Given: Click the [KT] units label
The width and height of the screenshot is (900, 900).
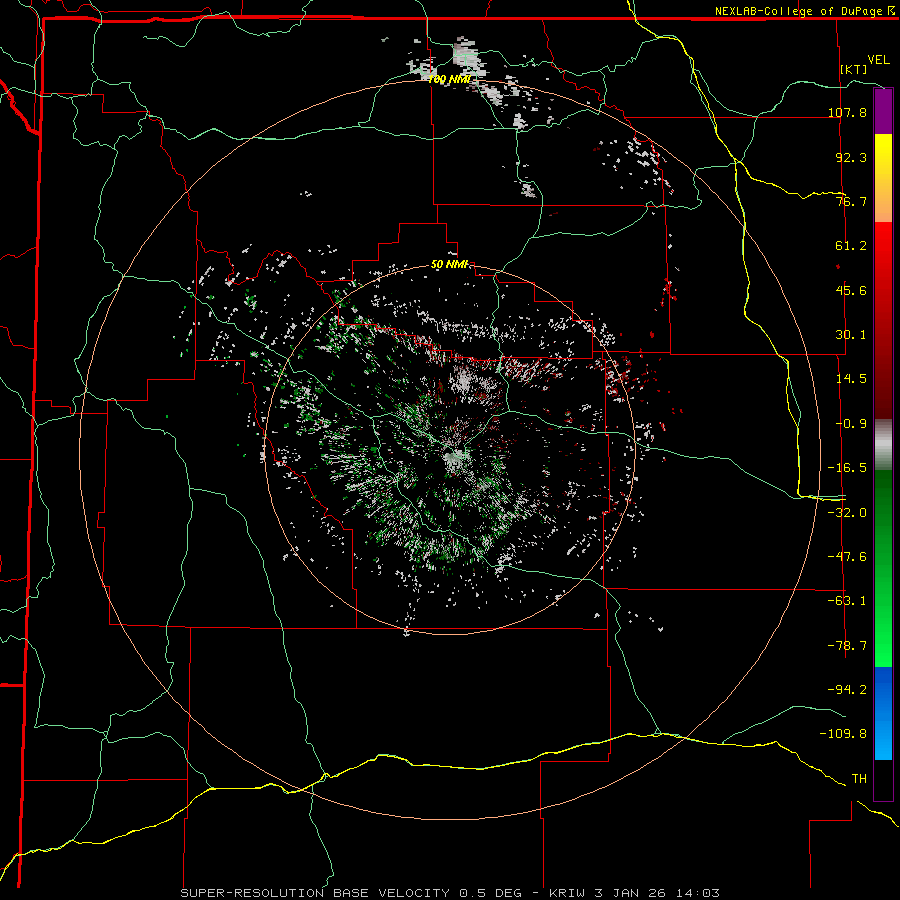Looking at the screenshot, I should (x=854, y=69).
